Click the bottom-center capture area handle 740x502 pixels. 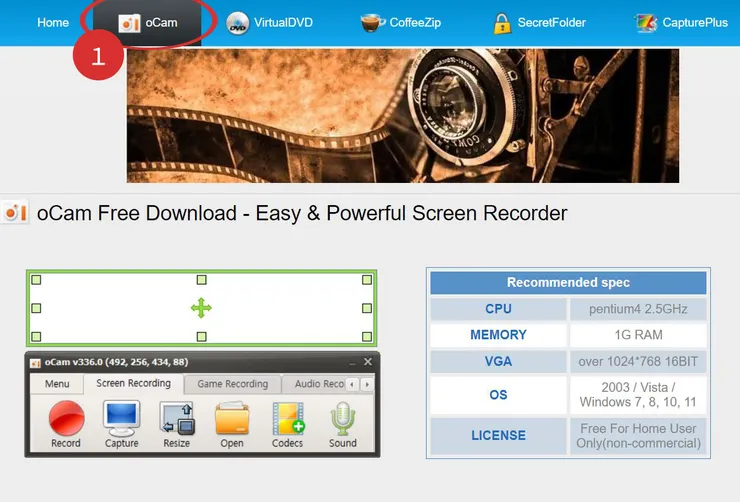coord(202,336)
